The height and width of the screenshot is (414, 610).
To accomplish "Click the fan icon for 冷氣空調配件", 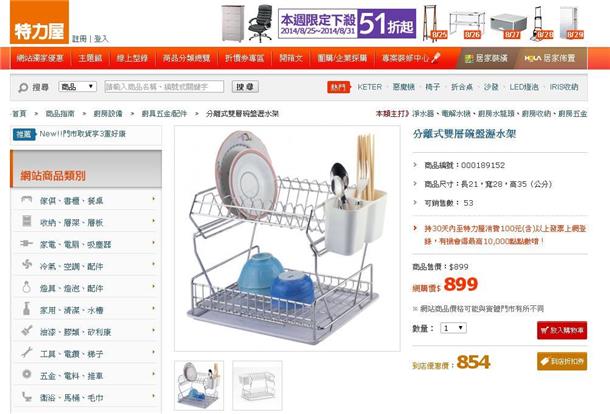I will [27, 265].
